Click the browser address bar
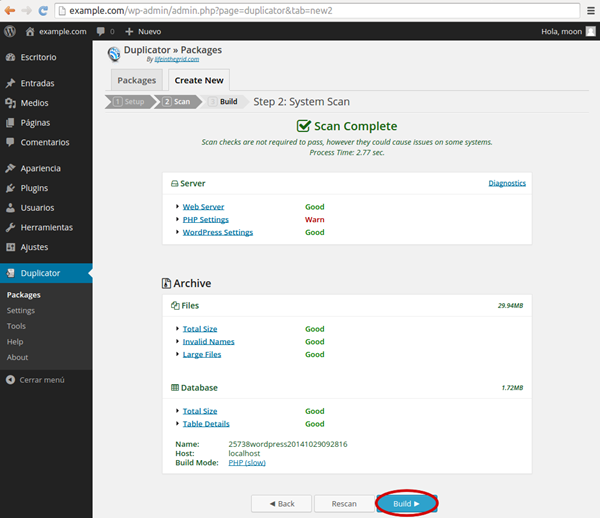This screenshot has height=518, width=600. coord(317,11)
